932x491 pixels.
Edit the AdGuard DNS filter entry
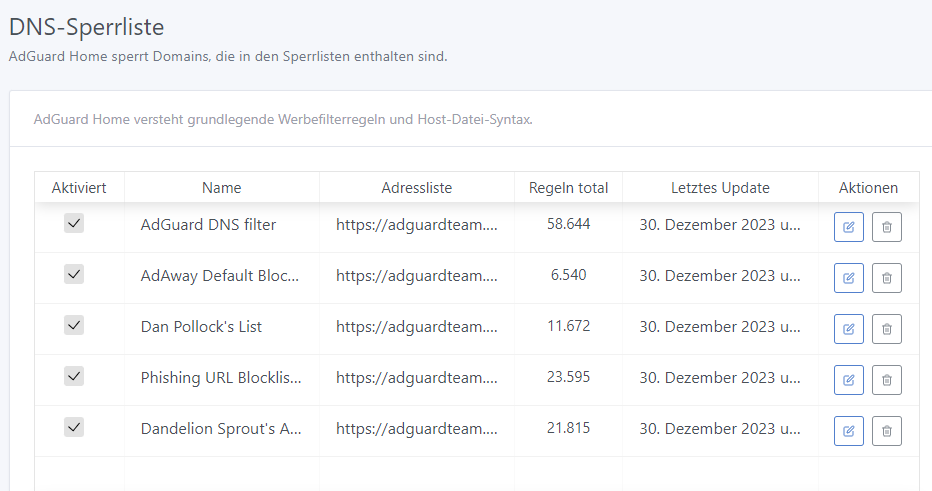[848, 227]
